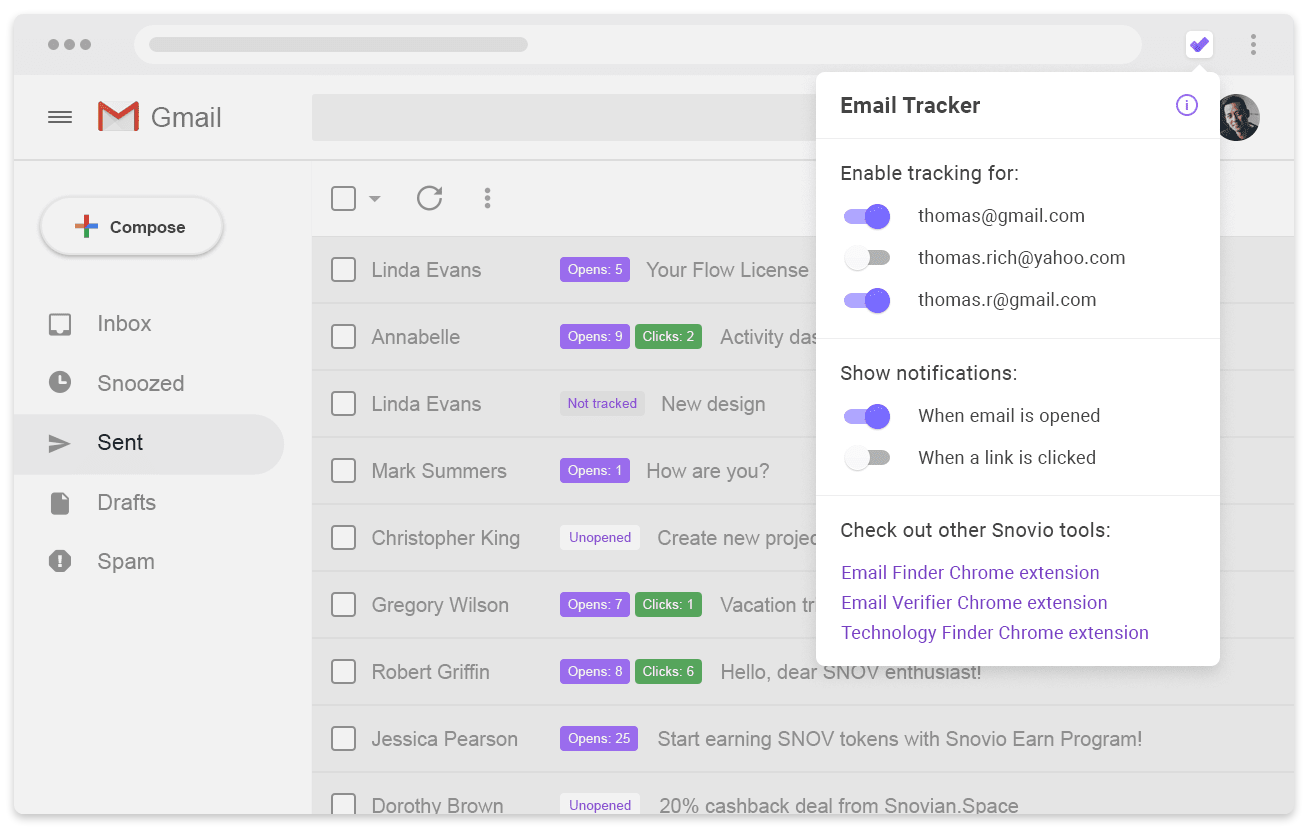Open Gmail hamburger main menu

point(60,117)
